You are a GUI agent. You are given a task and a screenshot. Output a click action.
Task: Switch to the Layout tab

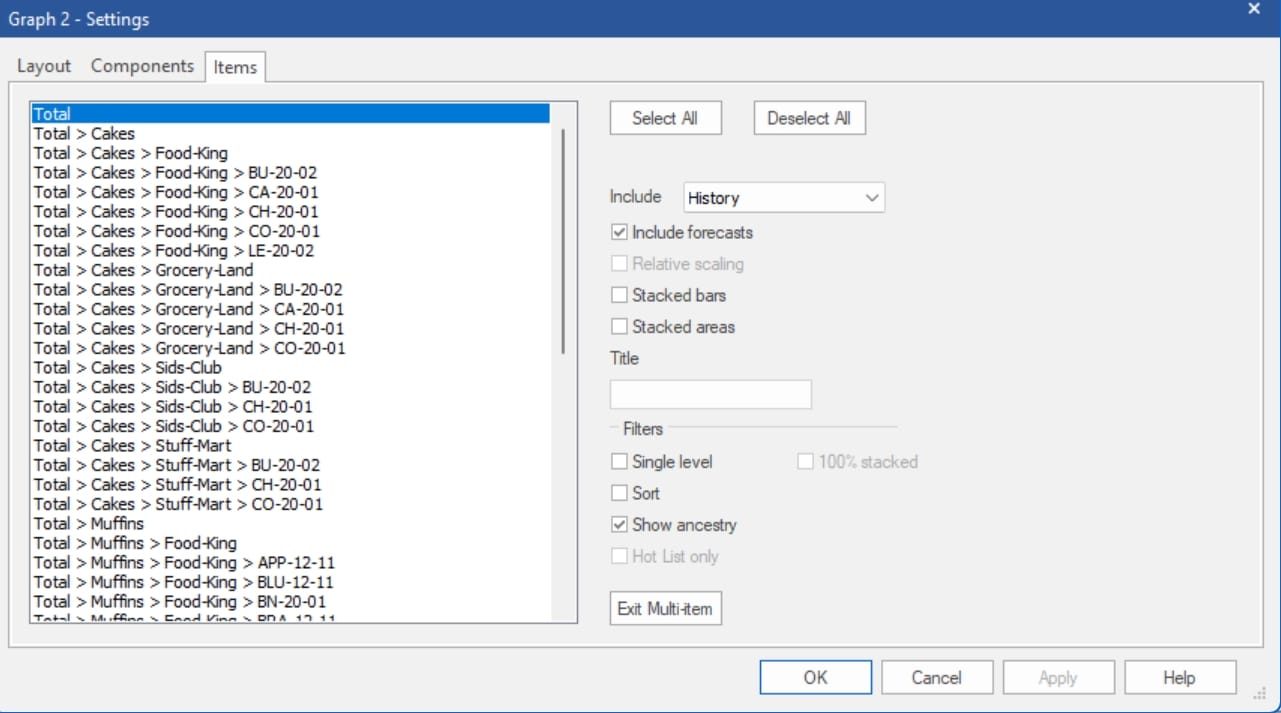coord(43,65)
